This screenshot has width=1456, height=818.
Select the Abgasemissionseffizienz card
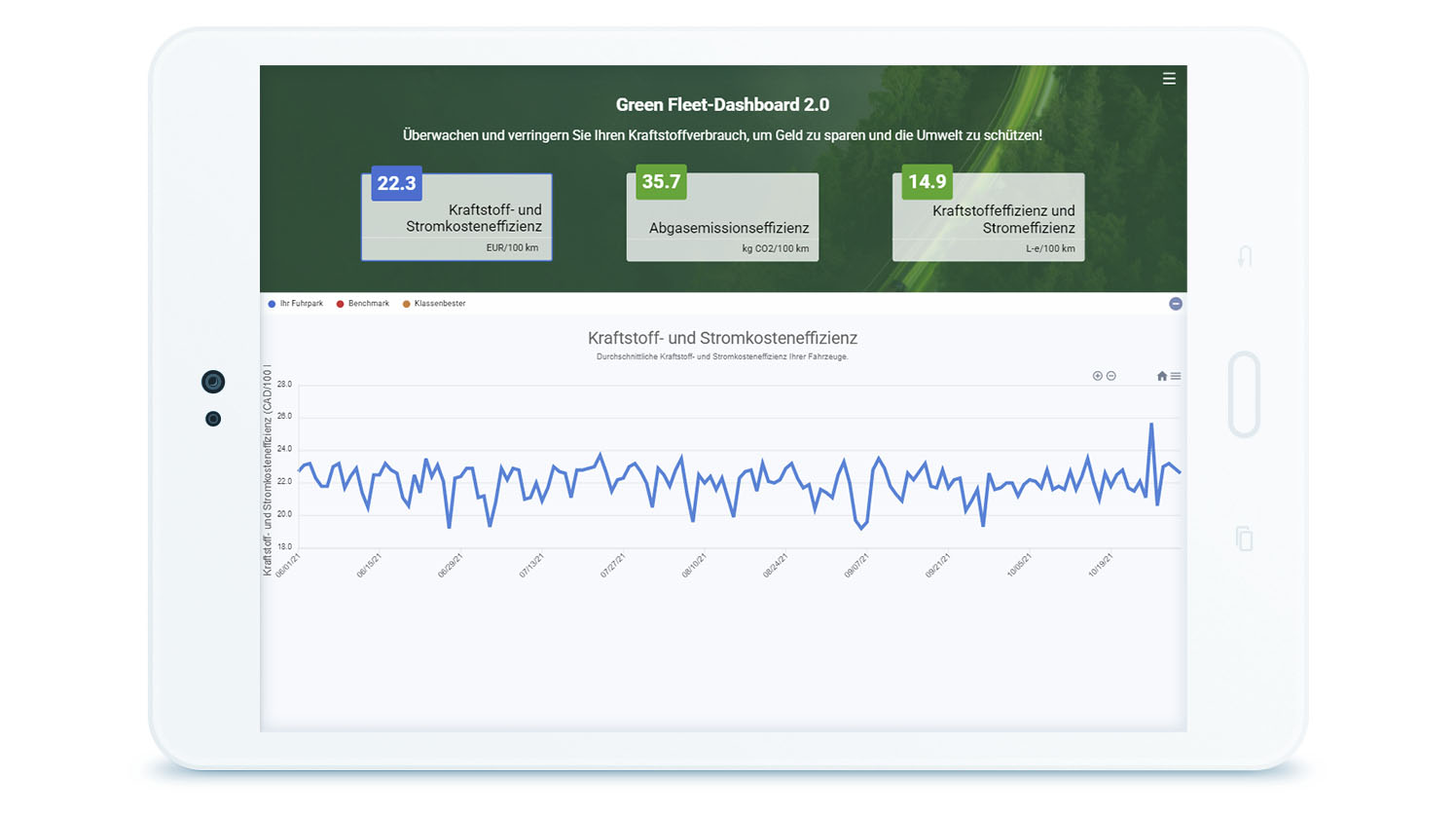tap(722, 217)
